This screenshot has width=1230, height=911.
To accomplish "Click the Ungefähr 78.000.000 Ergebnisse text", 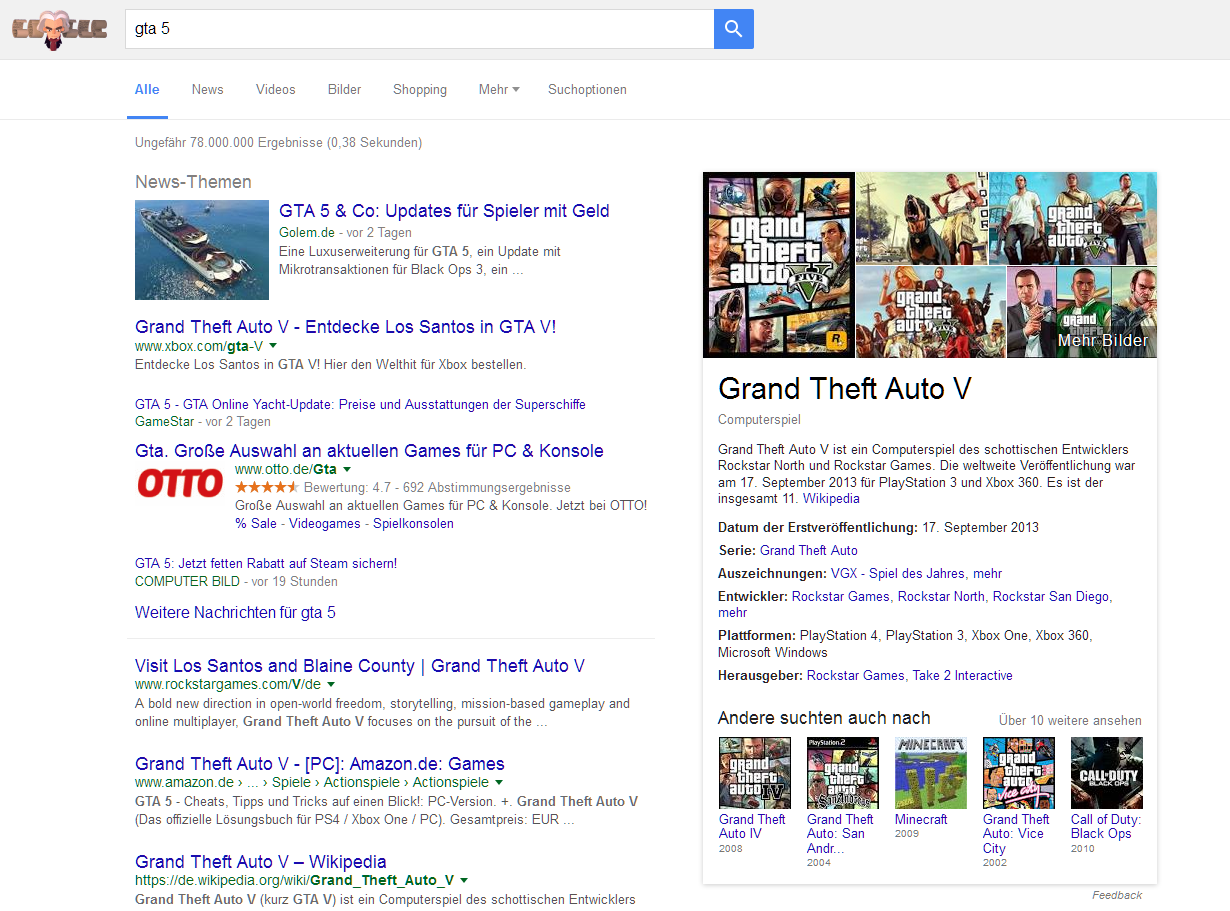I will coord(278,143).
